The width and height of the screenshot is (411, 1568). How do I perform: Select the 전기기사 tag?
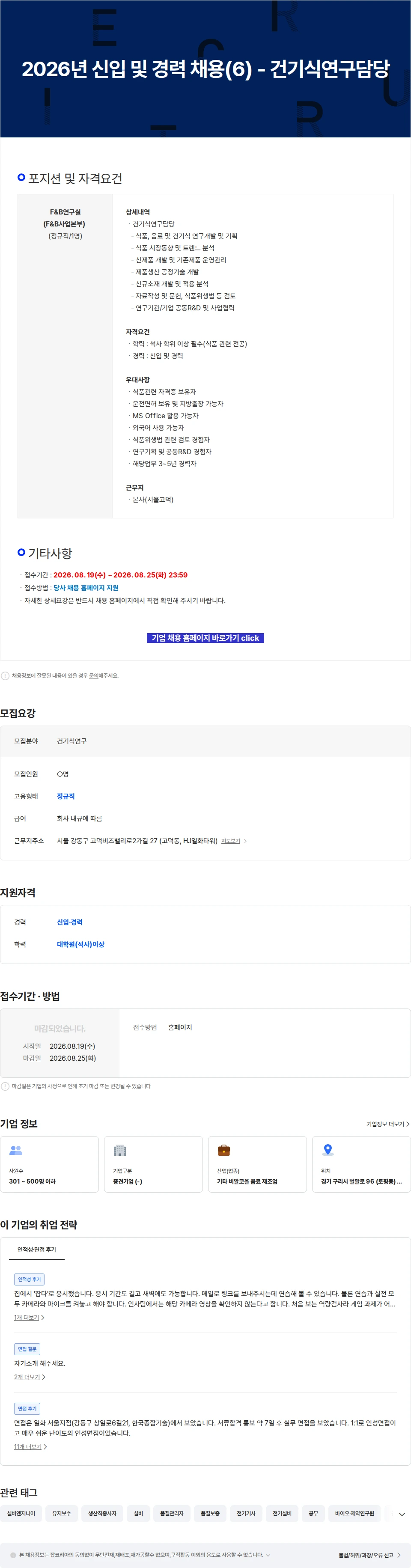pyautogui.click(x=246, y=1513)
